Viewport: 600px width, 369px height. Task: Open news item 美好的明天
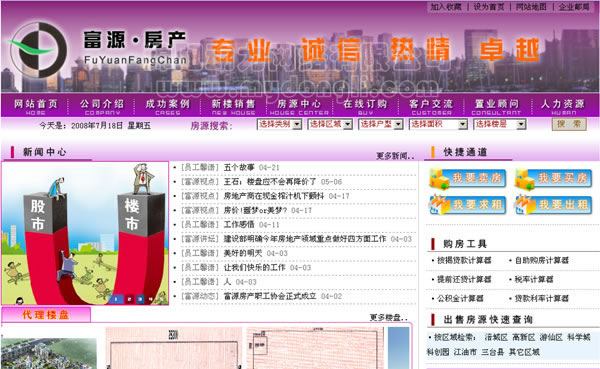(x=243, y=253)
